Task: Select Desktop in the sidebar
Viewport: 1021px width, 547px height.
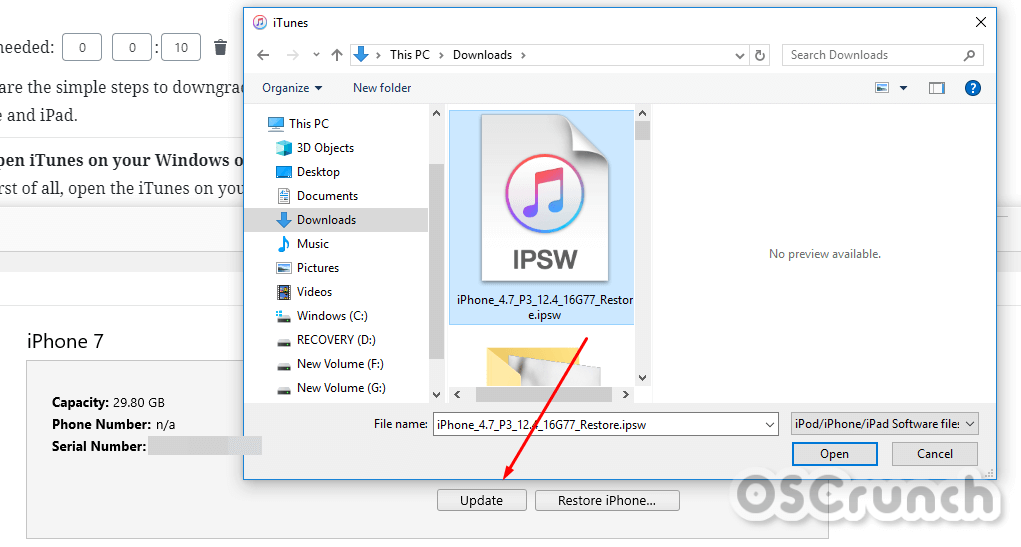Action: coord(318,172)
